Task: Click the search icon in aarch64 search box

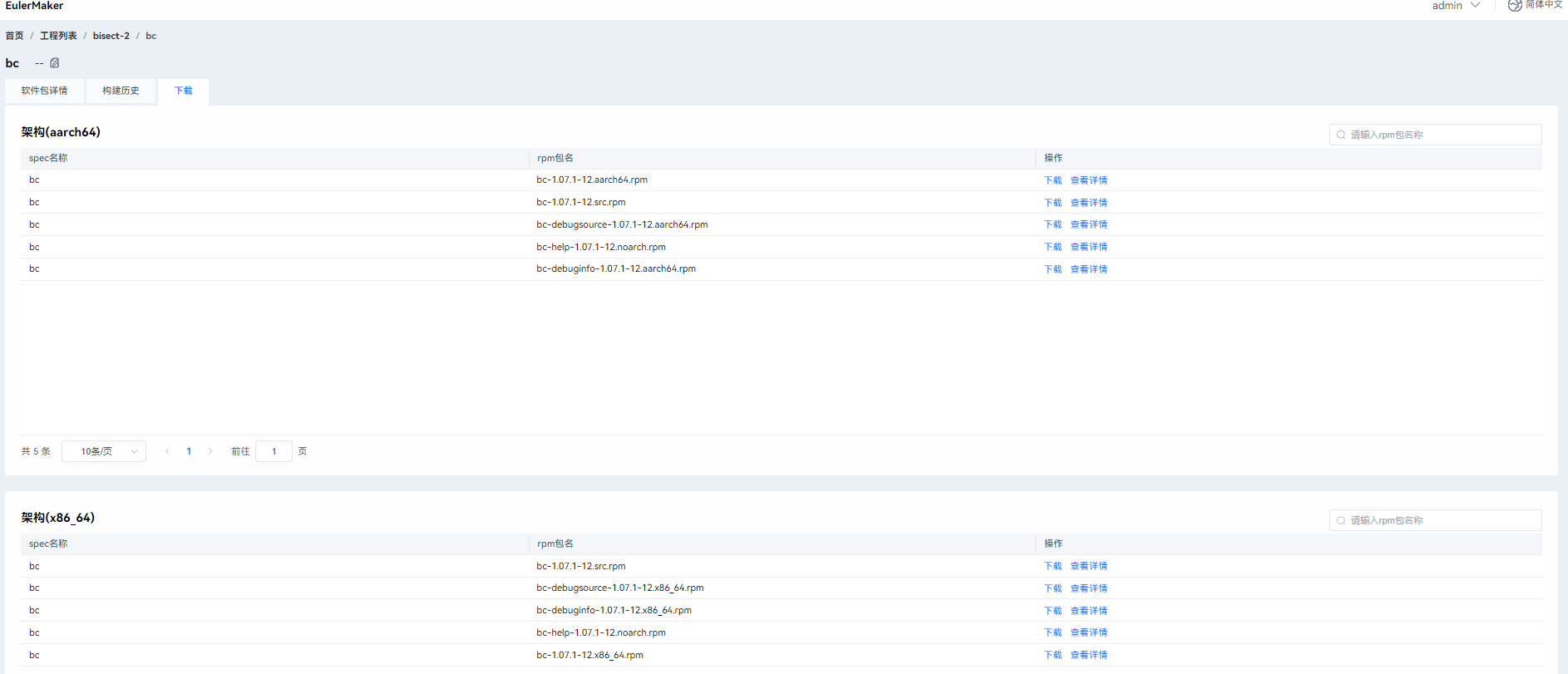Action: 1341,135
